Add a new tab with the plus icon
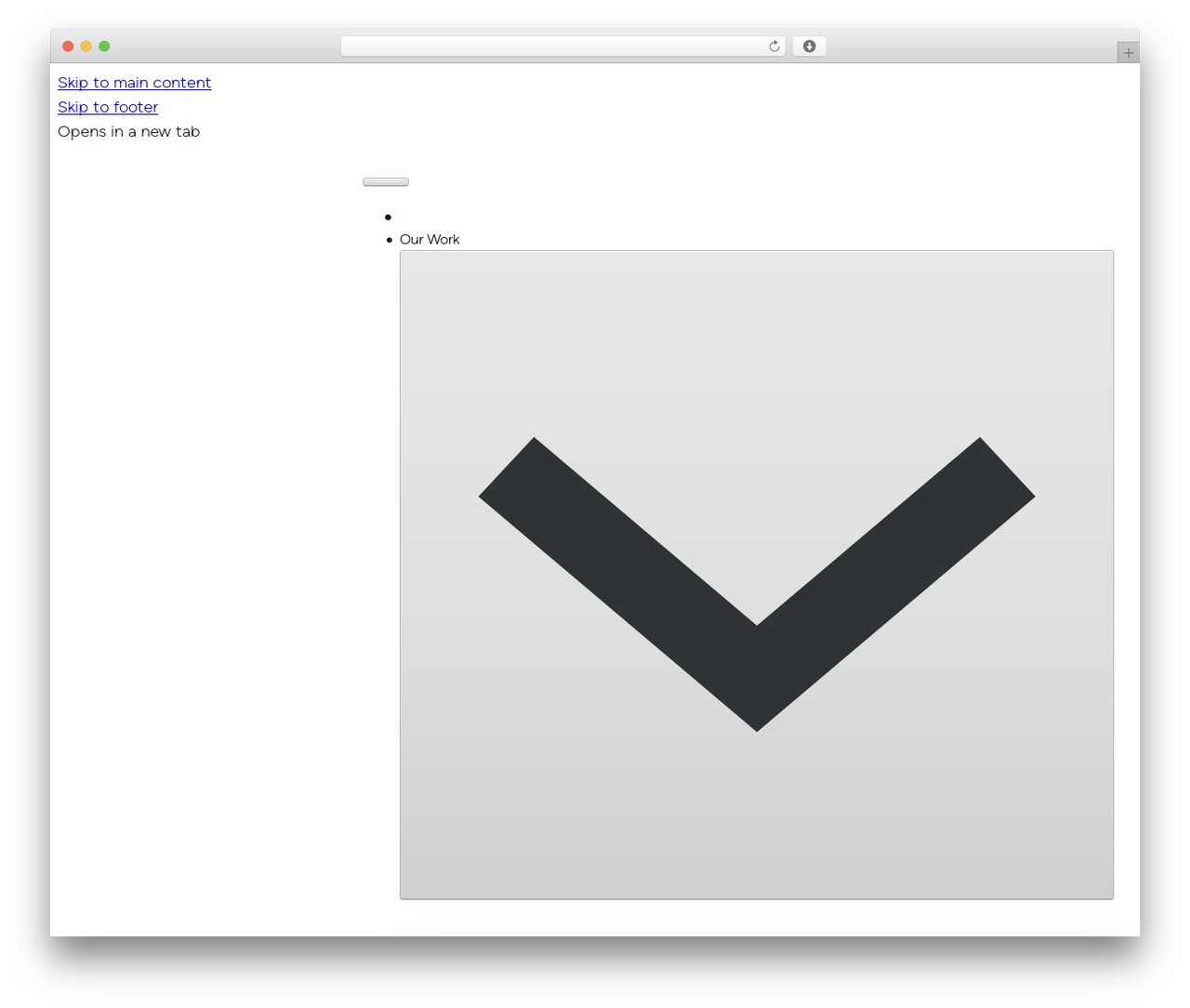This screenshot has width=1190, height=1008. 1129,53
